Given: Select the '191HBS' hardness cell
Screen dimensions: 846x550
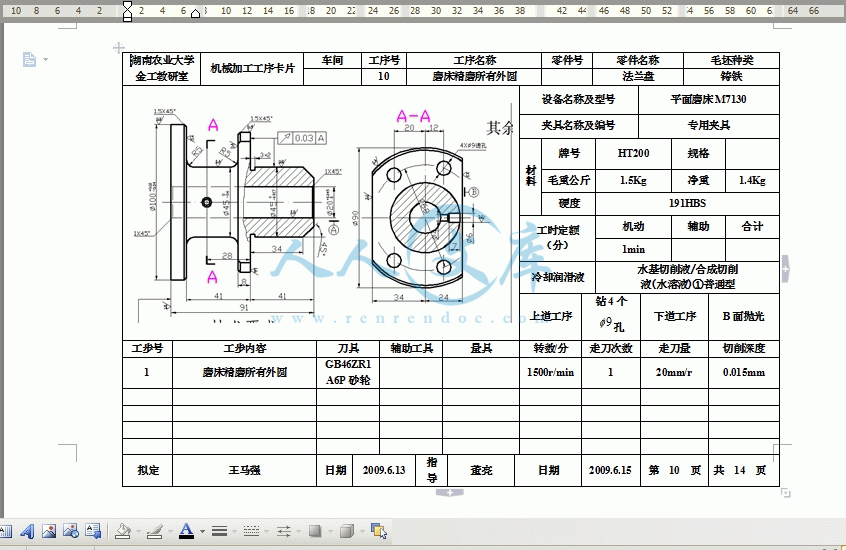Looking at the screenshot, I should pos(687,203).
